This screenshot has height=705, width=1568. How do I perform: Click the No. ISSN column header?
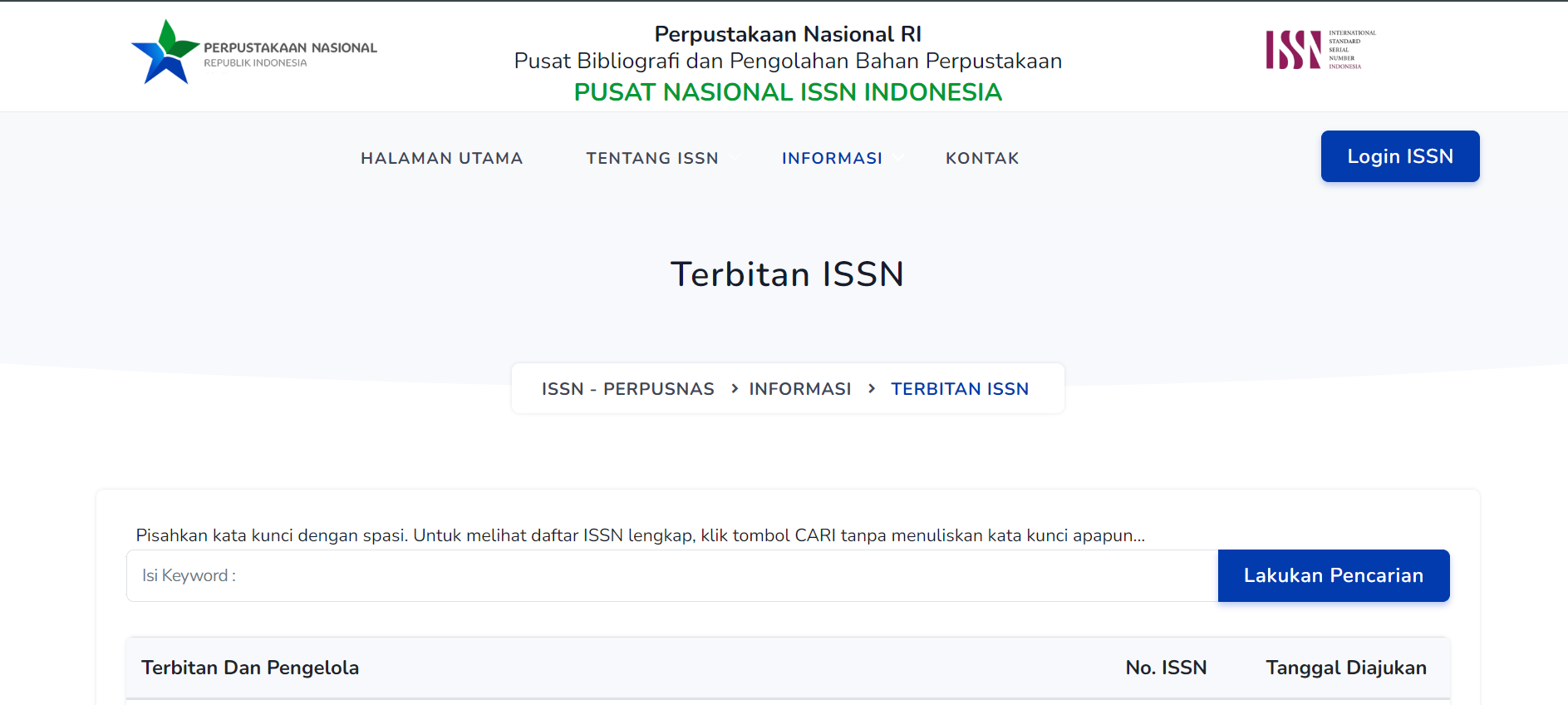[x=1166, y=668]
